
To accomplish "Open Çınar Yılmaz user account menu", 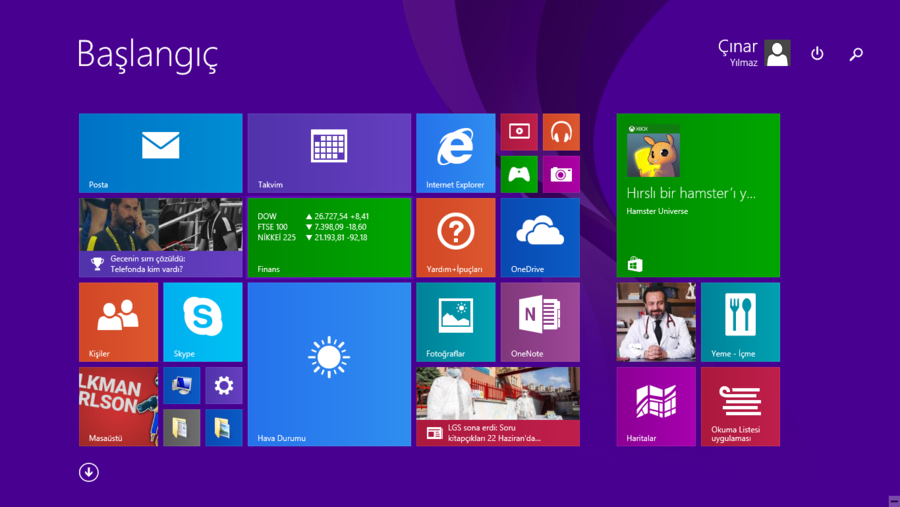I will point(755,54).
